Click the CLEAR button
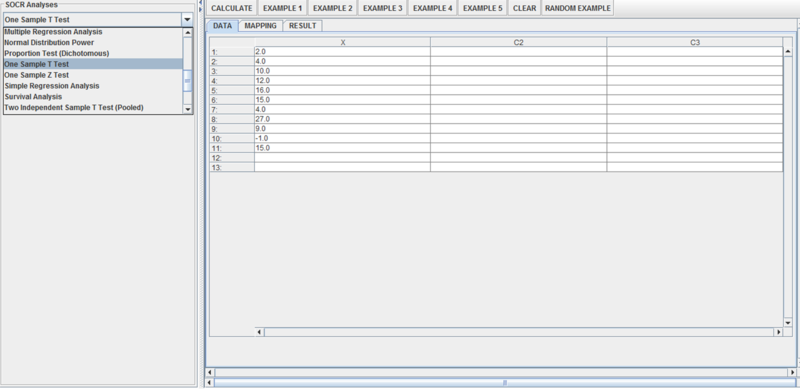The width and height of the screenshot is (800, 391). pyautogui.click(x=524, y=9)
